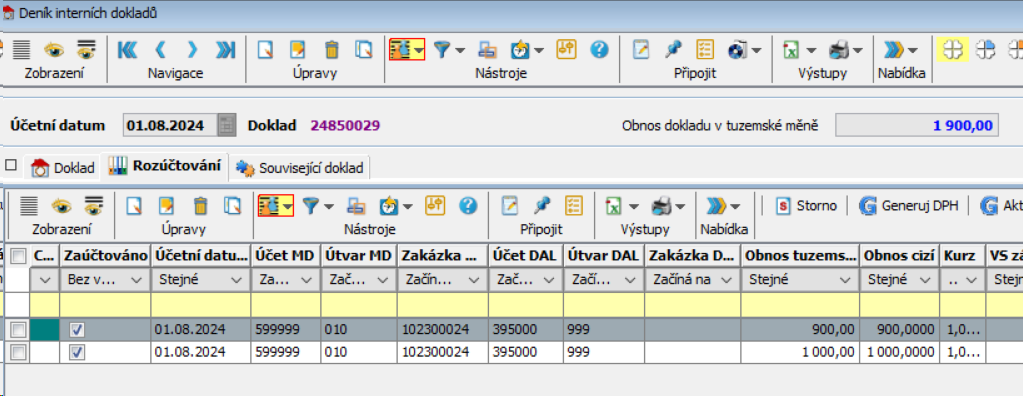Tick the small checkbox left of Doklad tab
1023x396 pixels.
[x=10, y=165]
